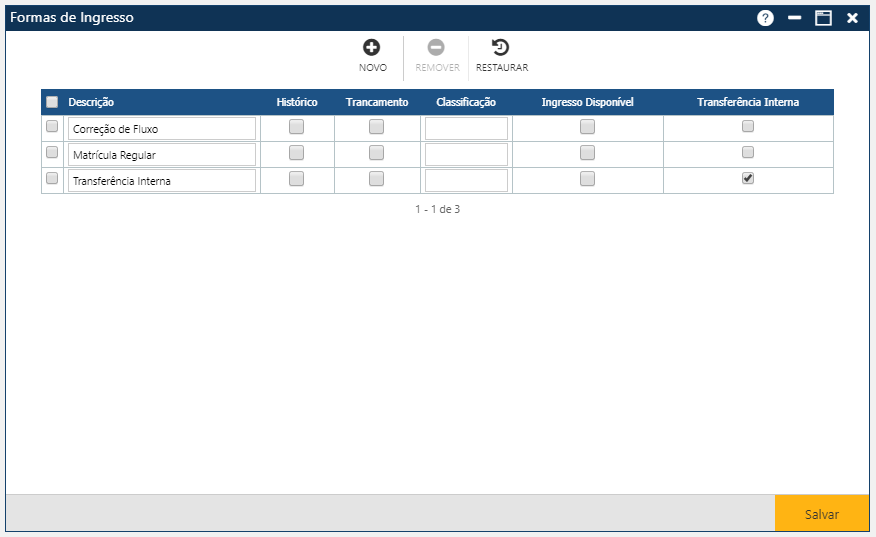Select the Correção de Fluxo row checkbox

click(52, 126)
